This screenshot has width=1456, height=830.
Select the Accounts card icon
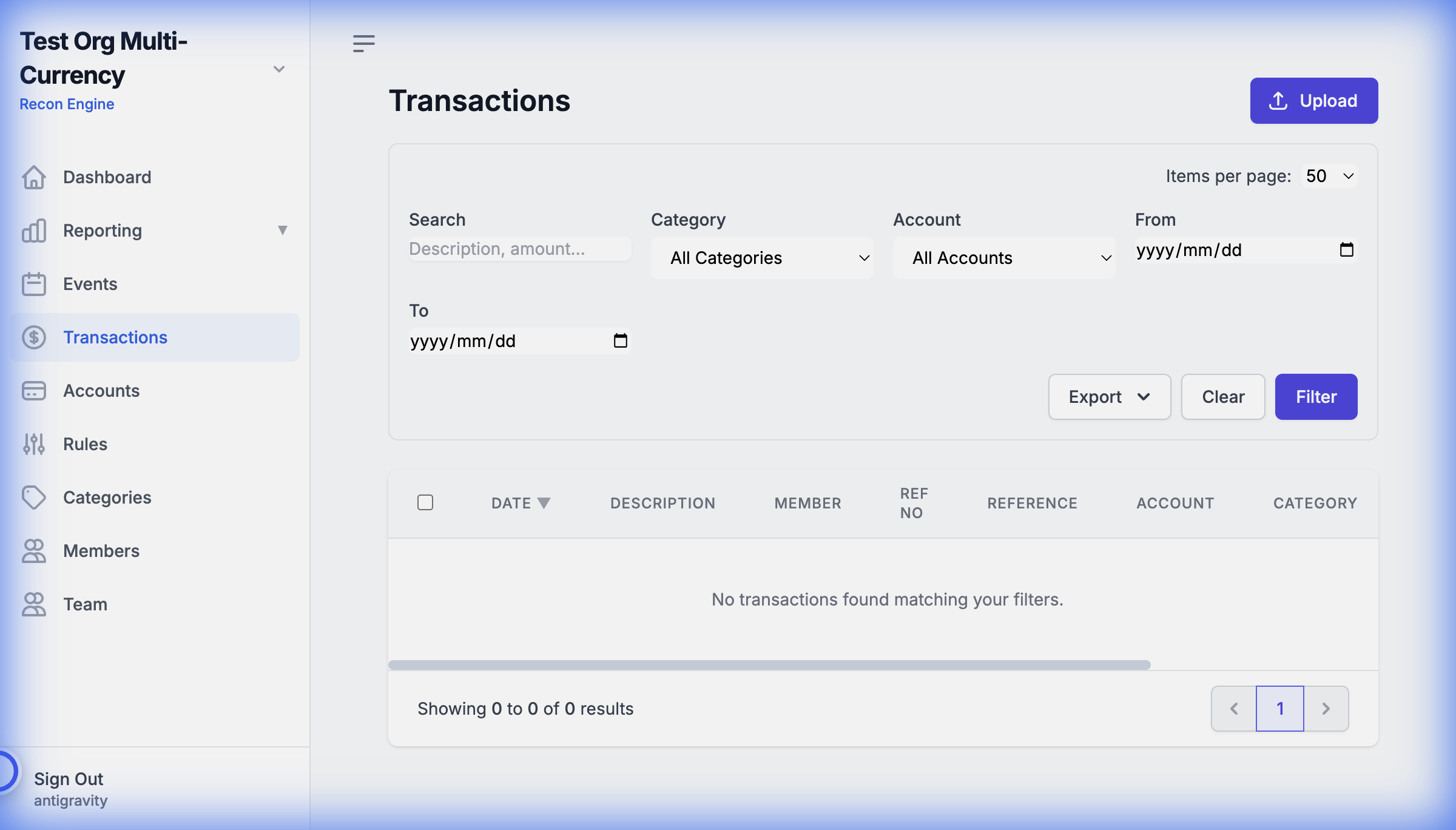[35, 391]
